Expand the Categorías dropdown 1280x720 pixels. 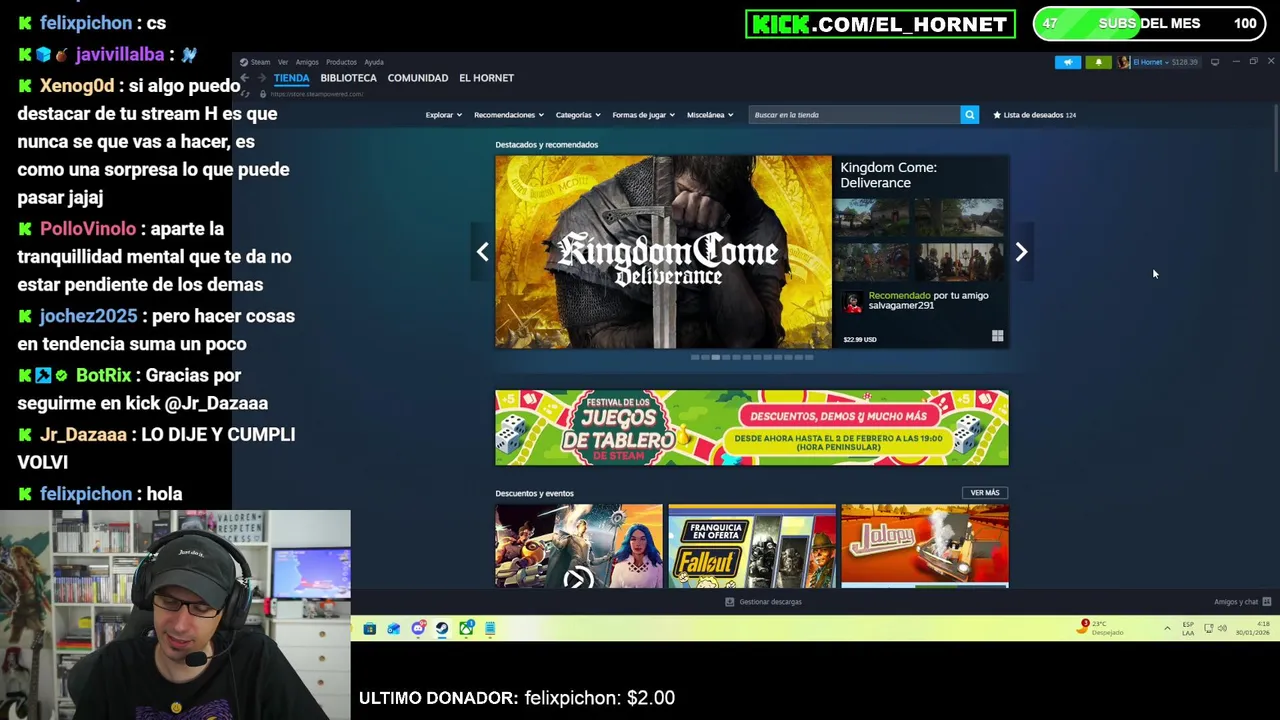578,115
